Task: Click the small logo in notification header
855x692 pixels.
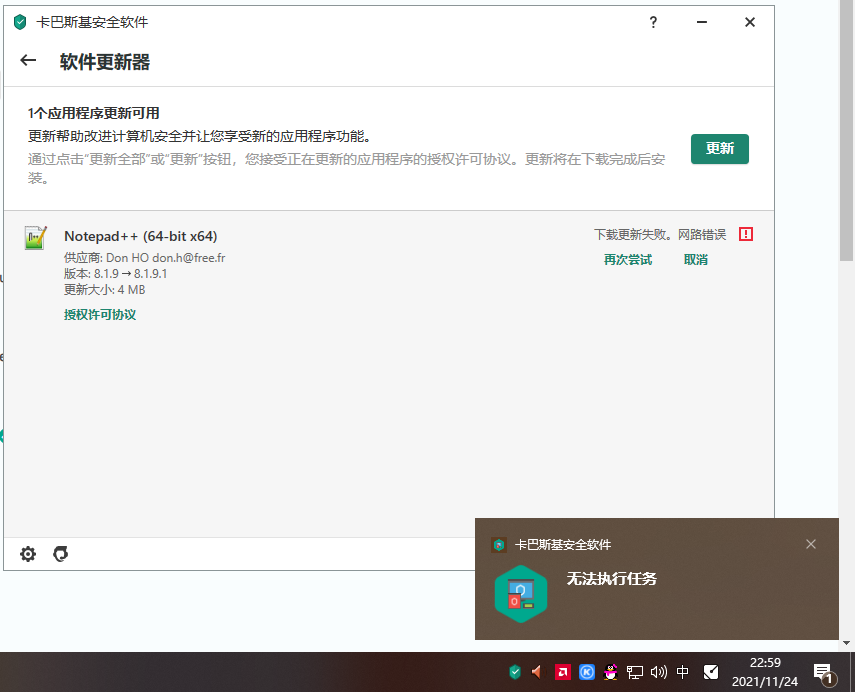Action: [x=498, y=544]
